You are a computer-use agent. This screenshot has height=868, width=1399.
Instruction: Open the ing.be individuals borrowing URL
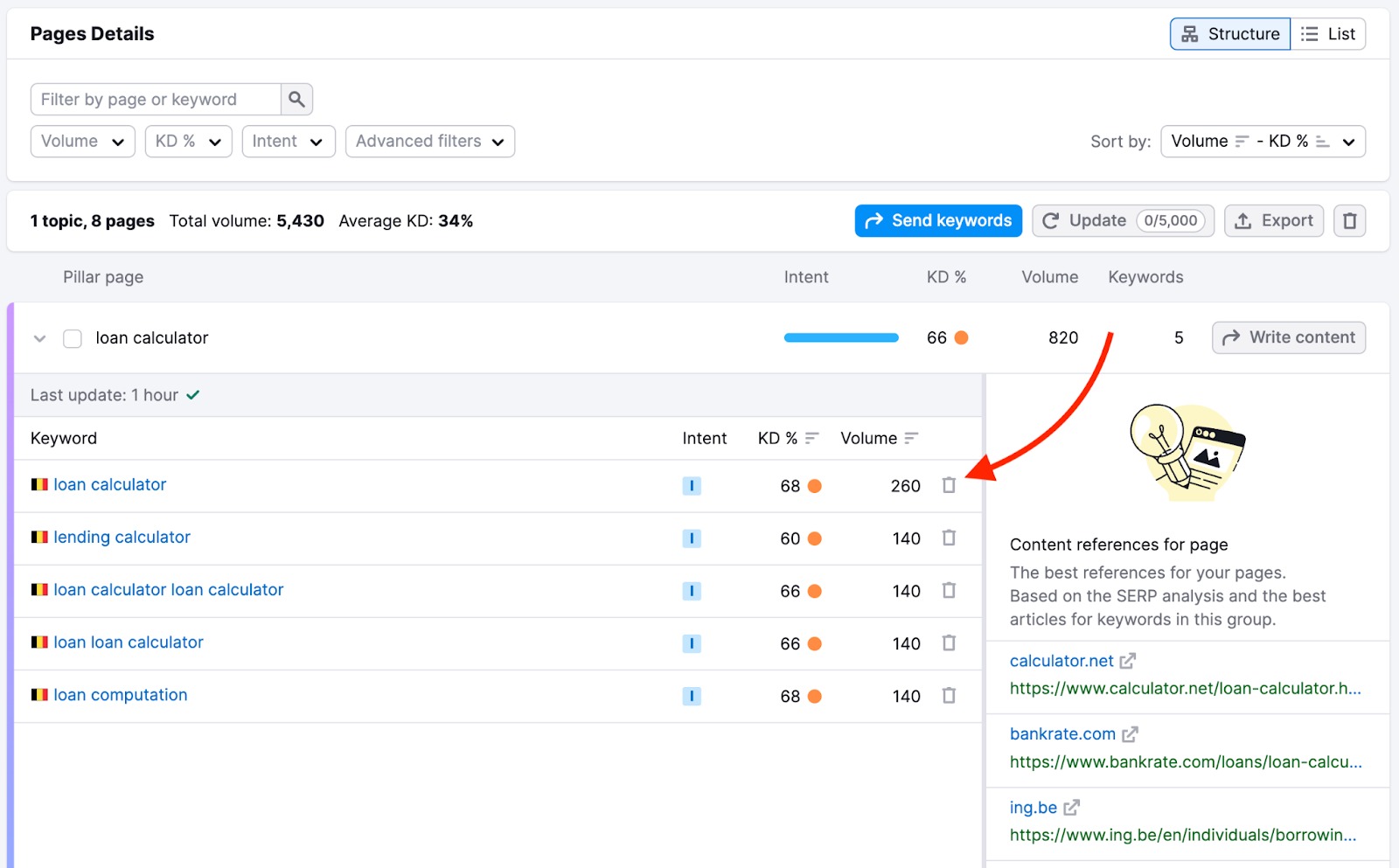[x=1183, y=835]
